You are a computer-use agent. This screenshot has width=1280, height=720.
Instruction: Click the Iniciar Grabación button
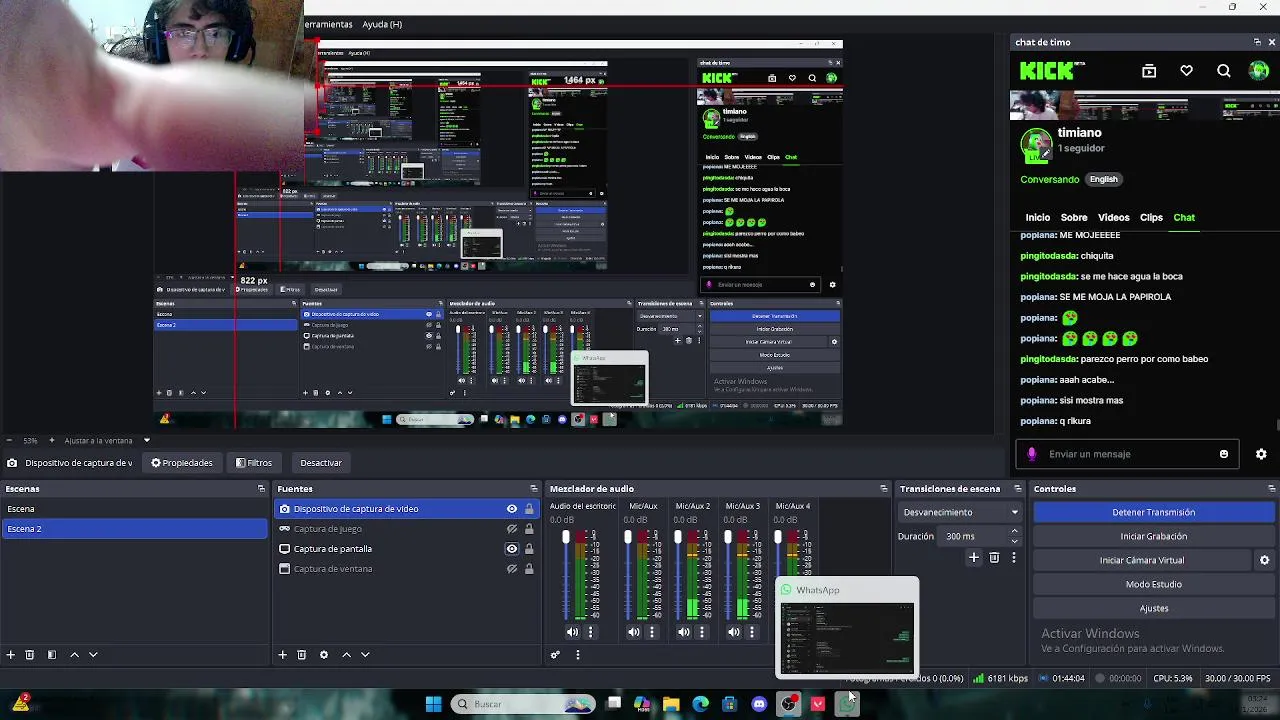[1153, 536]
